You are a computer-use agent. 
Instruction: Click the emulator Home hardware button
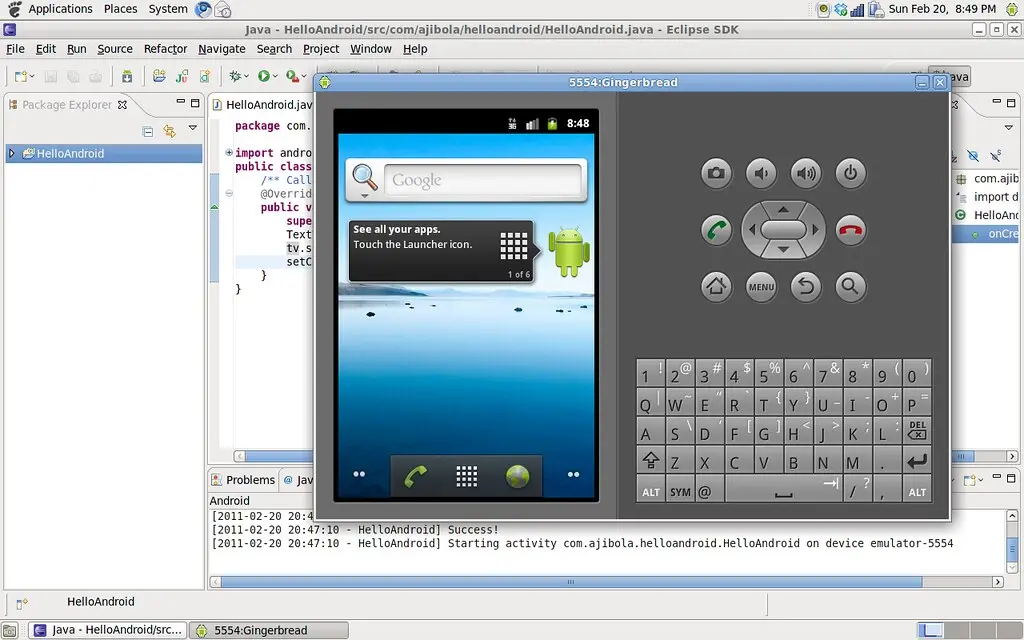point(716,286)
